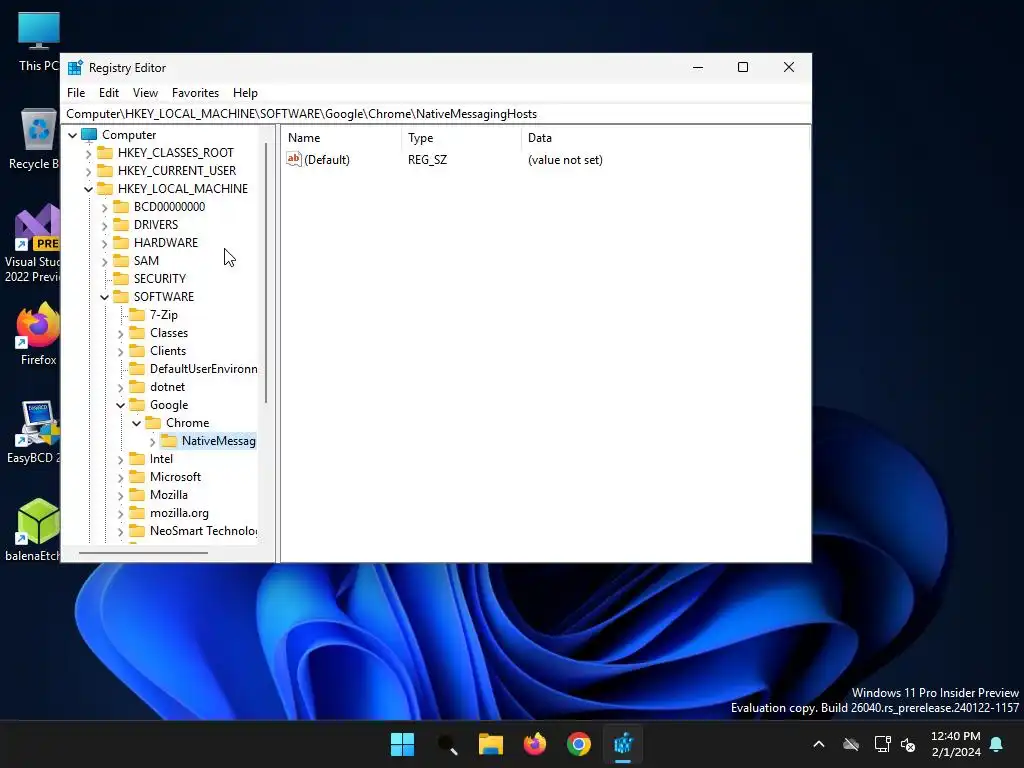Open the Help menu

click(x=245, y=93)
